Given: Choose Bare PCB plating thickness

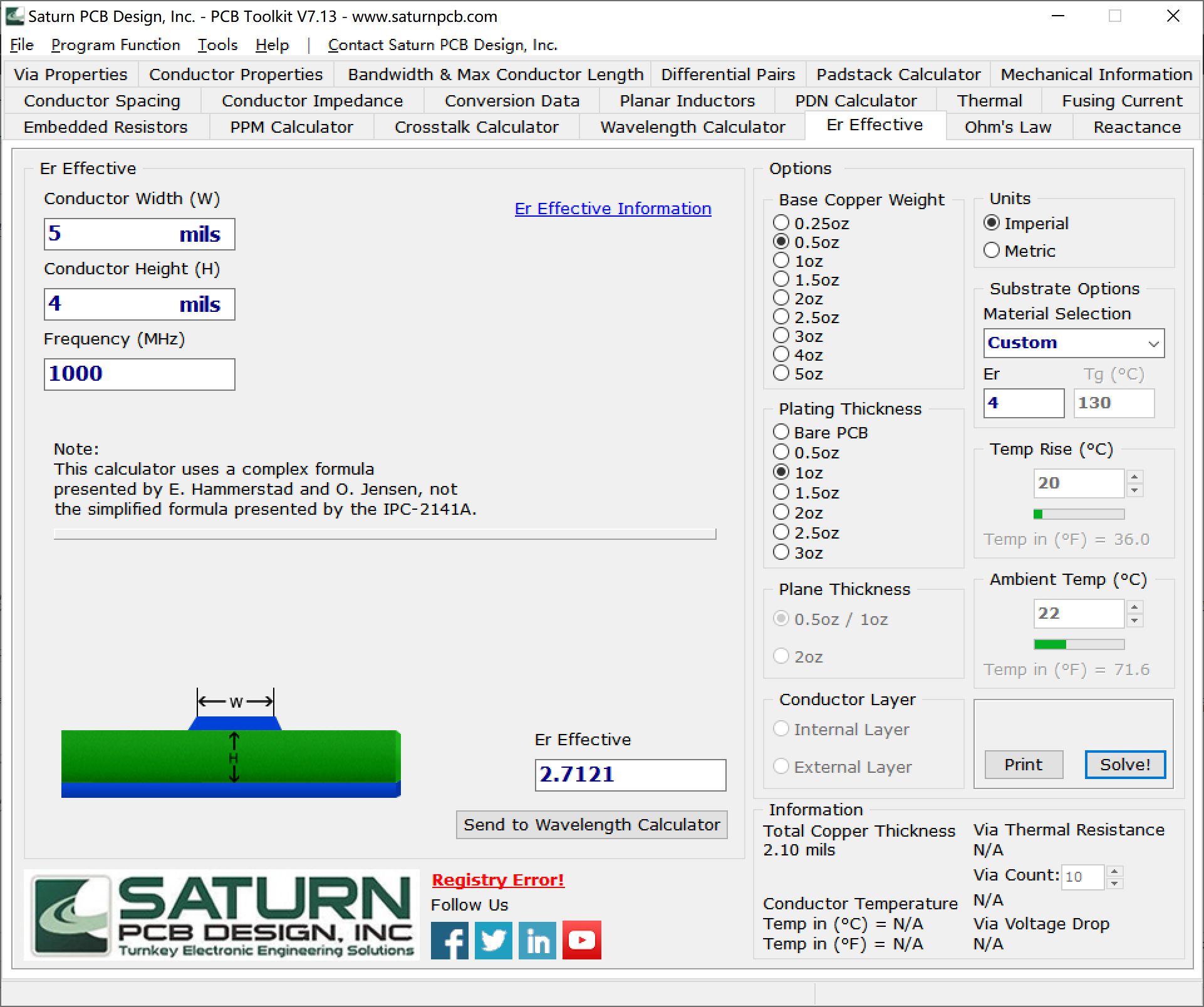Looking at the screenshot, I should [781, 432].
